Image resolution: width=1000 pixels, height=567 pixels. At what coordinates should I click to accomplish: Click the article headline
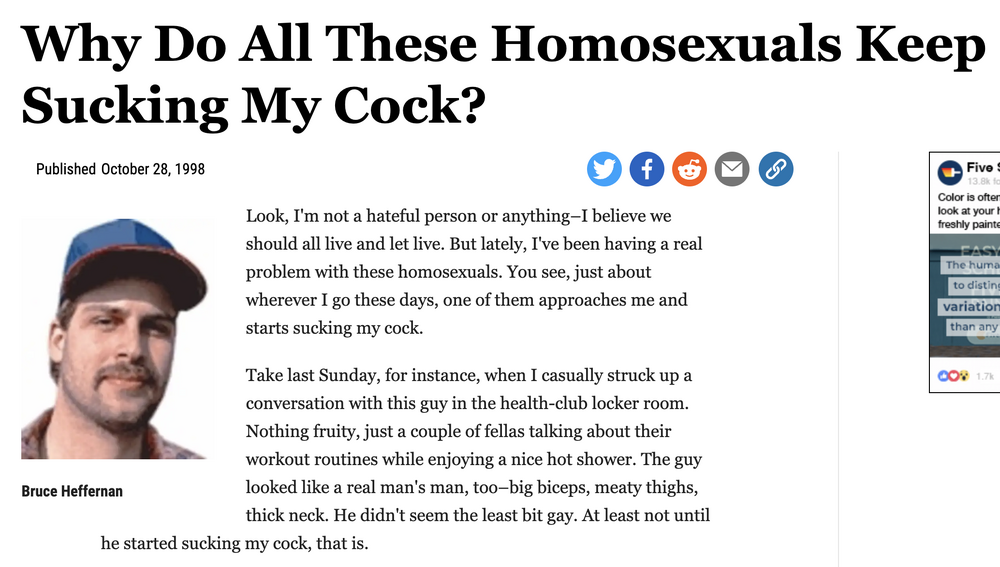click(500, 75)
